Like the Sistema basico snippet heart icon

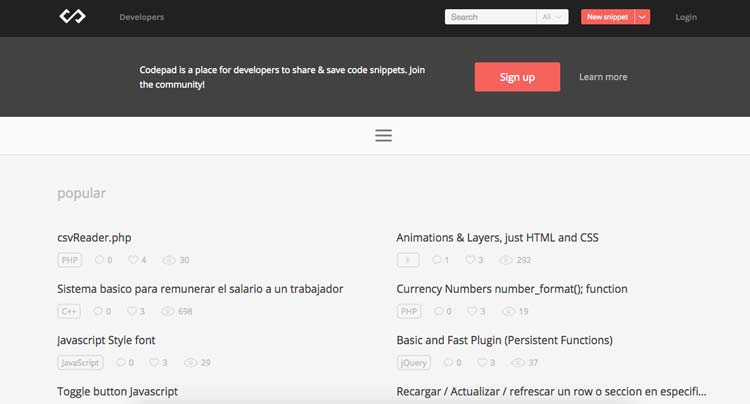coord(132,311)
